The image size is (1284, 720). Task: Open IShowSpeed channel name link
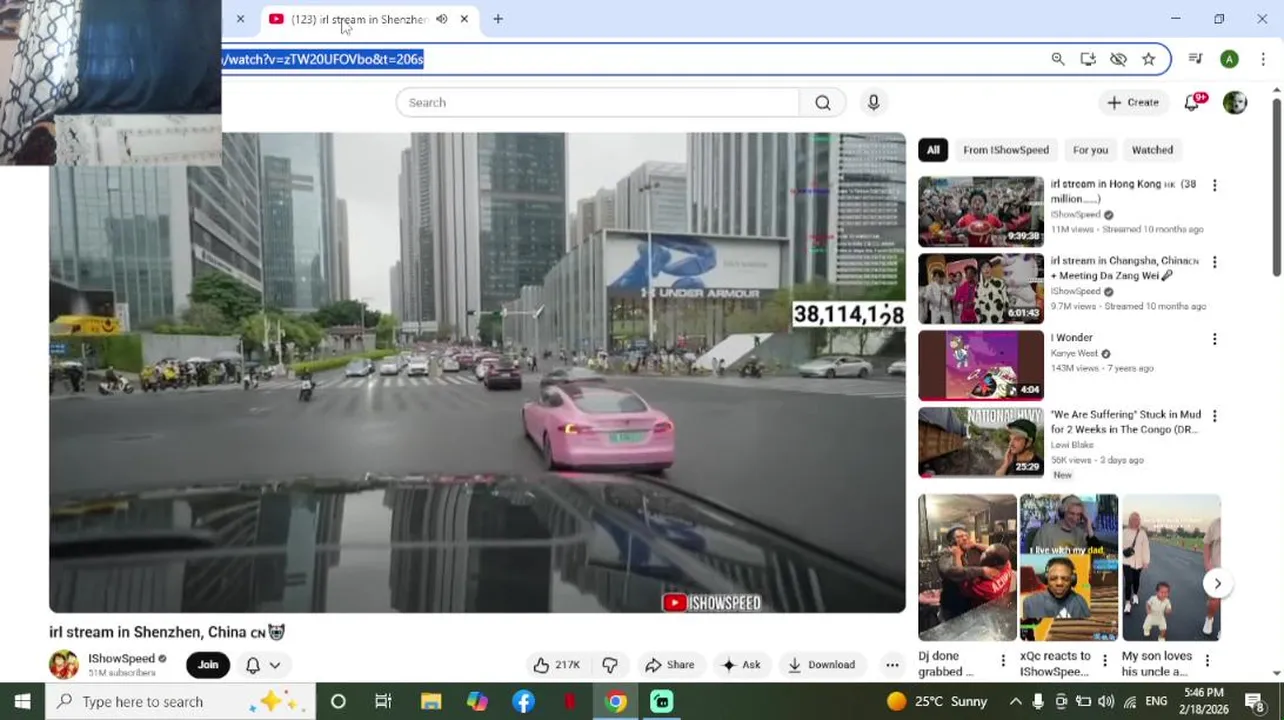pyautogui.click(x=121, y=658)
